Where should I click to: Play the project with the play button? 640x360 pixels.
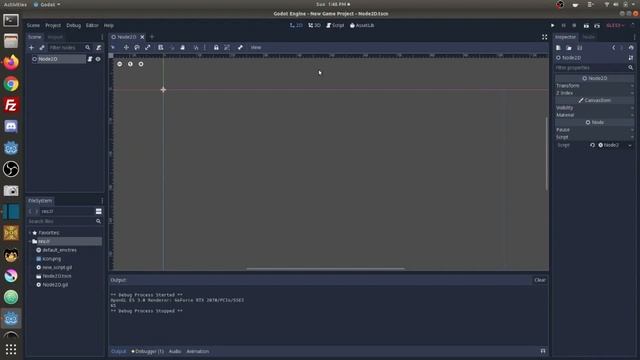553,25
